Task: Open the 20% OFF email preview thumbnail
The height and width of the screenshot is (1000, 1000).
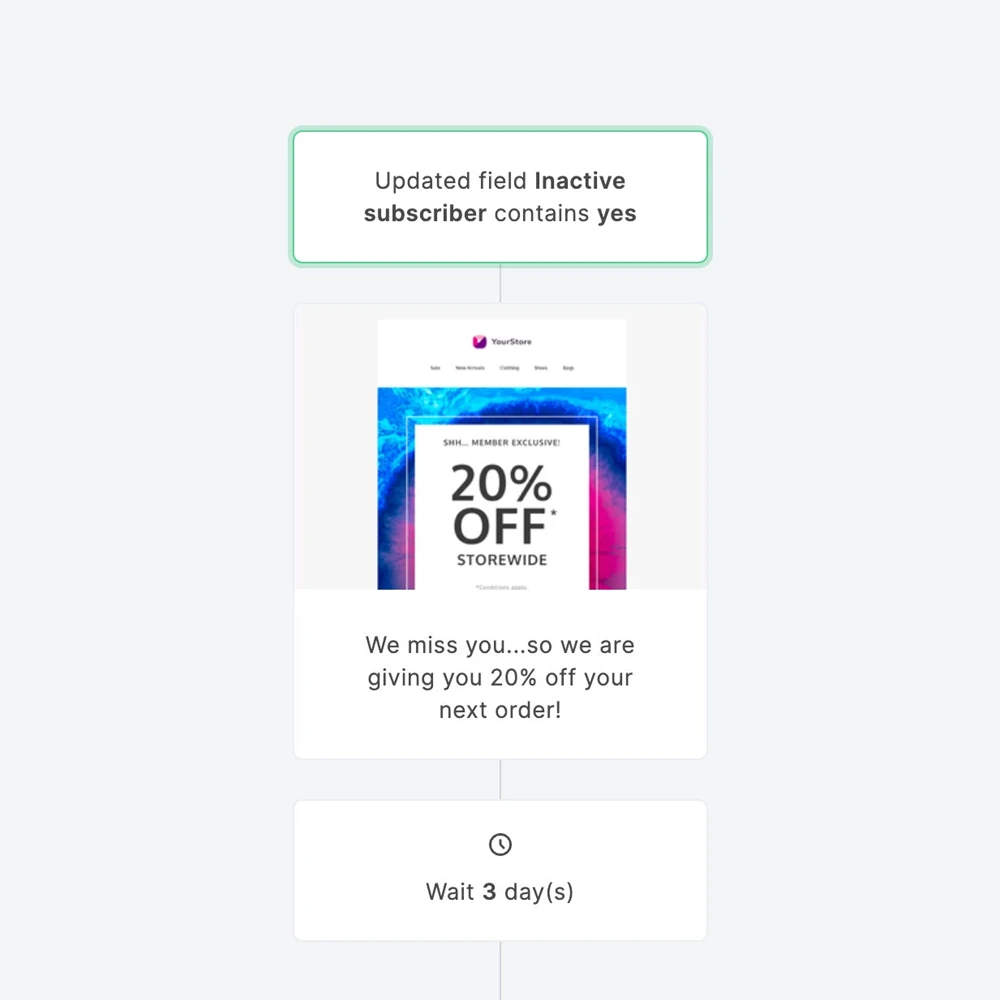Action: (501, 454)
